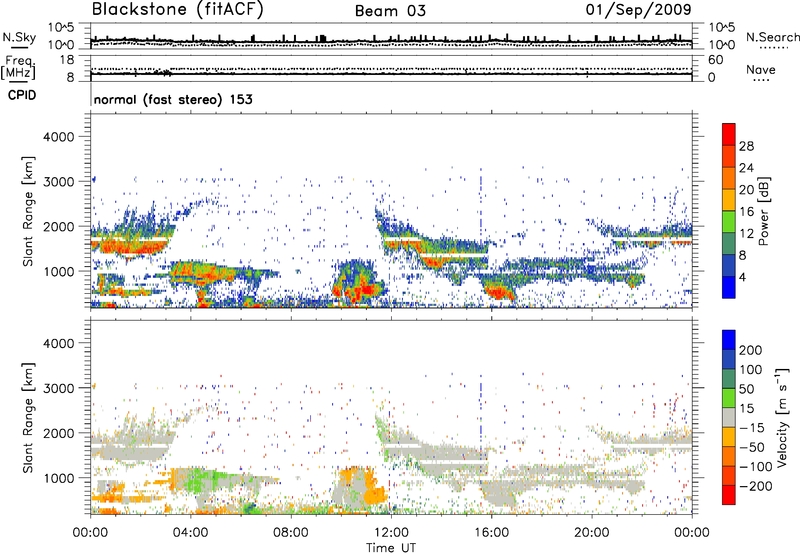Select the 04:00 time tick label
Image resolution: width=800 pixels, height=554 pixels.
coord(190,533)
